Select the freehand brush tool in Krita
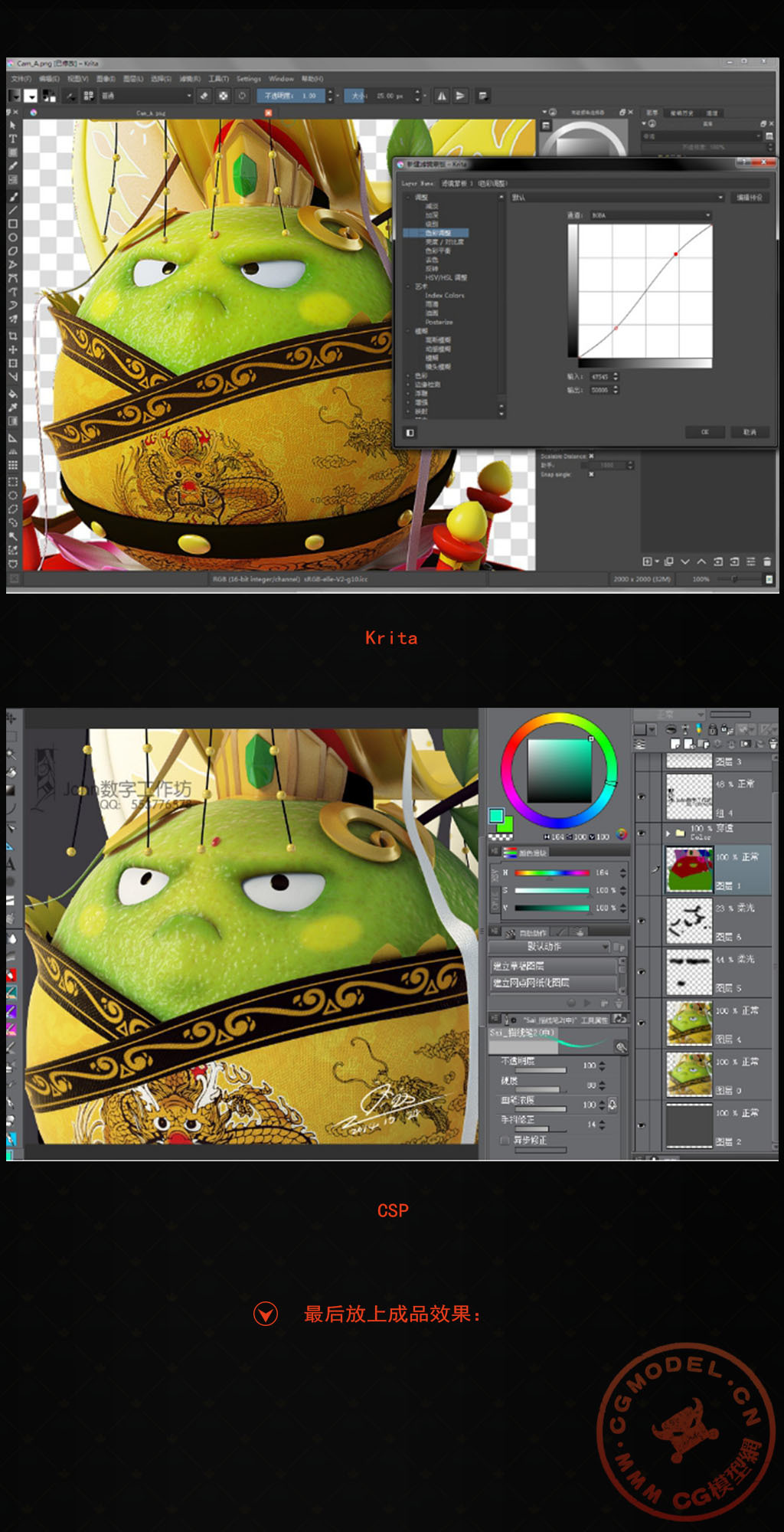784x1532 pixels. [13, 196]
